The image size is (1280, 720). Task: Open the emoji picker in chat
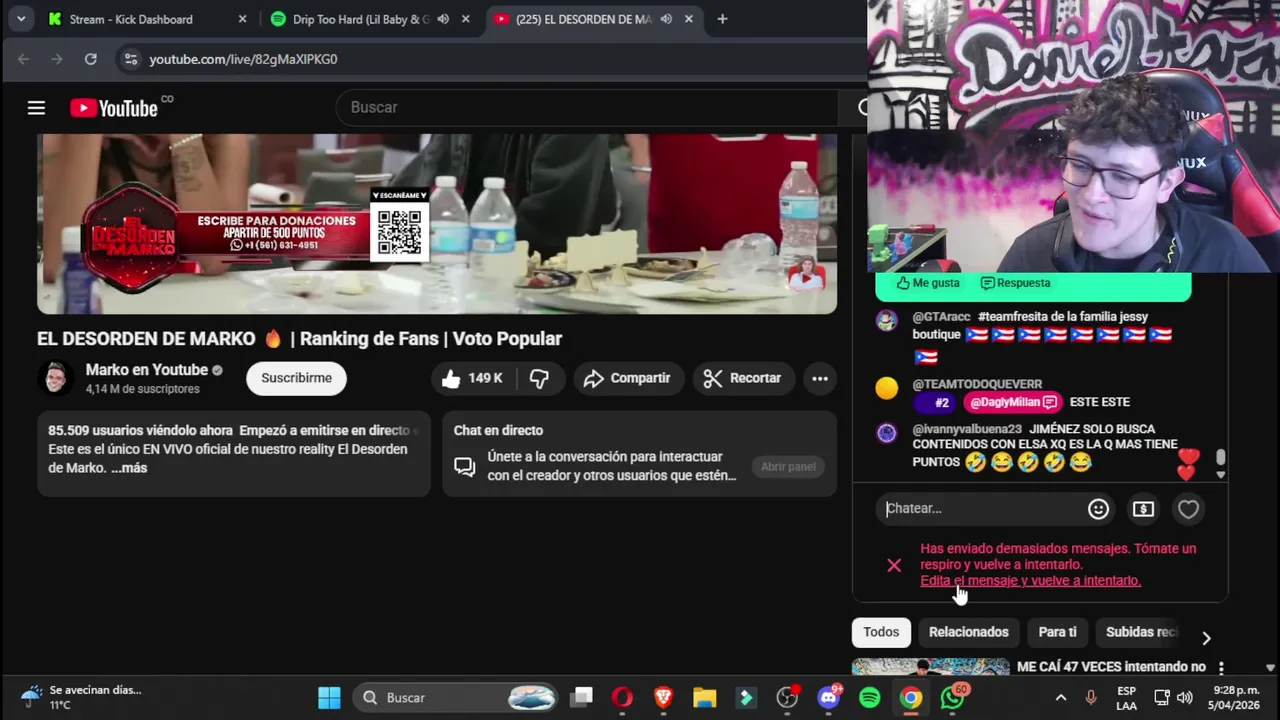1098,509
